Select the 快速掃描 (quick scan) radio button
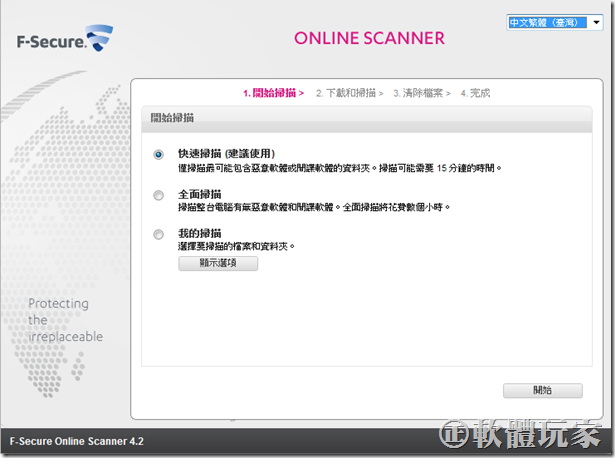 coord(158,154)
